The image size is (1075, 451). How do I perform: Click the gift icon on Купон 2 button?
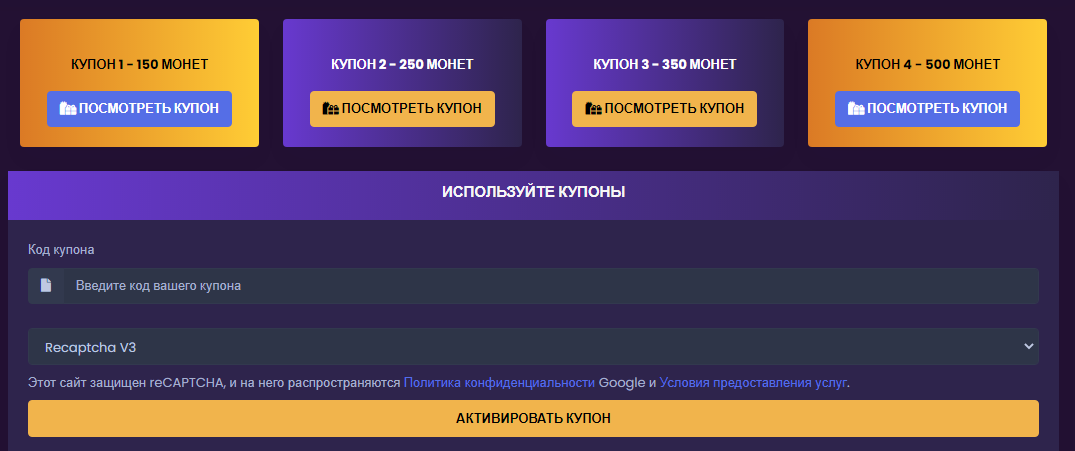tap(330, 109)
